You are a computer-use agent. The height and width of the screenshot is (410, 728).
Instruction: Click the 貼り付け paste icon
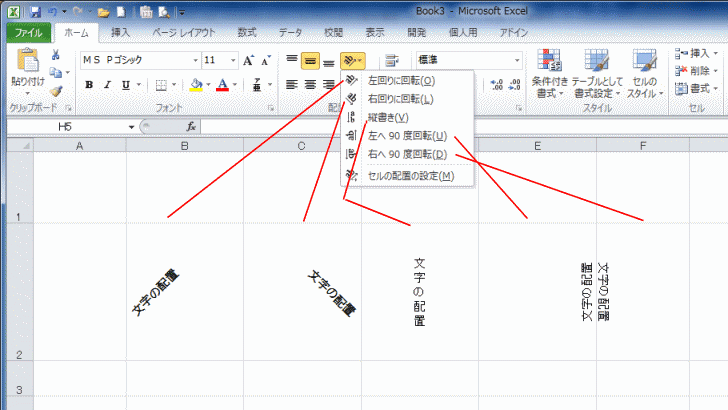[x=27, y=62]
